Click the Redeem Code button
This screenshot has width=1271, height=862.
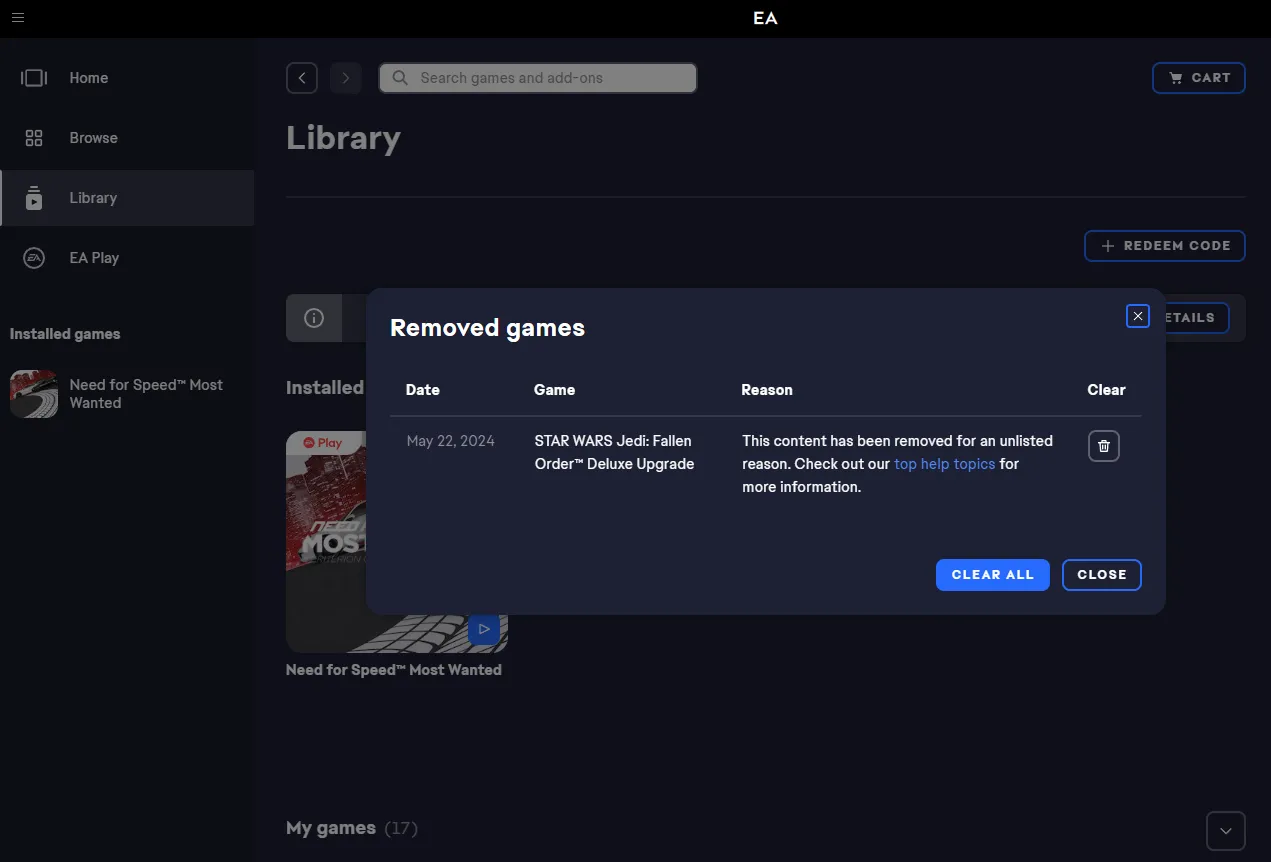(x=1165, y=246)
